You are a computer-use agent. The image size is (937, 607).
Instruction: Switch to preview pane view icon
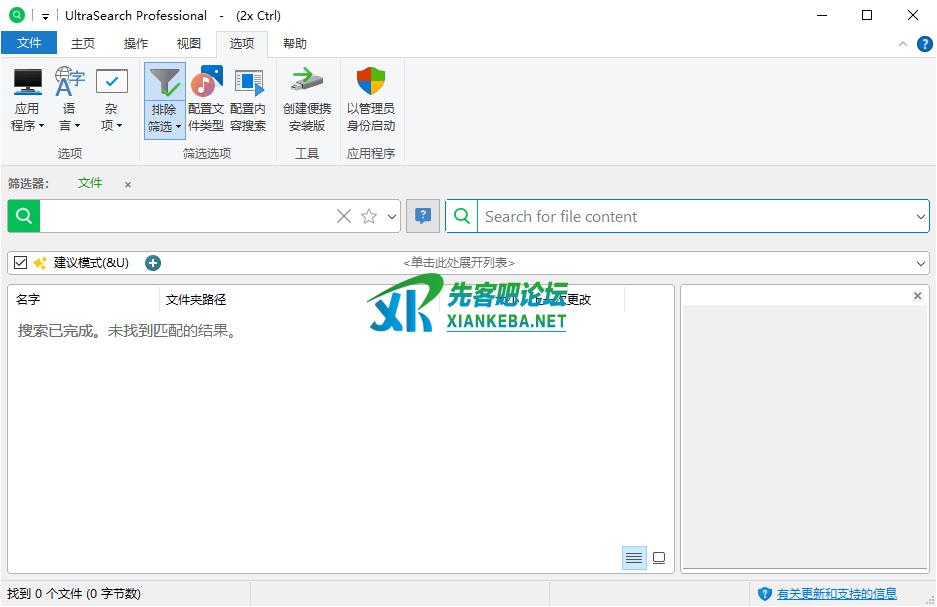coord(659,558)
